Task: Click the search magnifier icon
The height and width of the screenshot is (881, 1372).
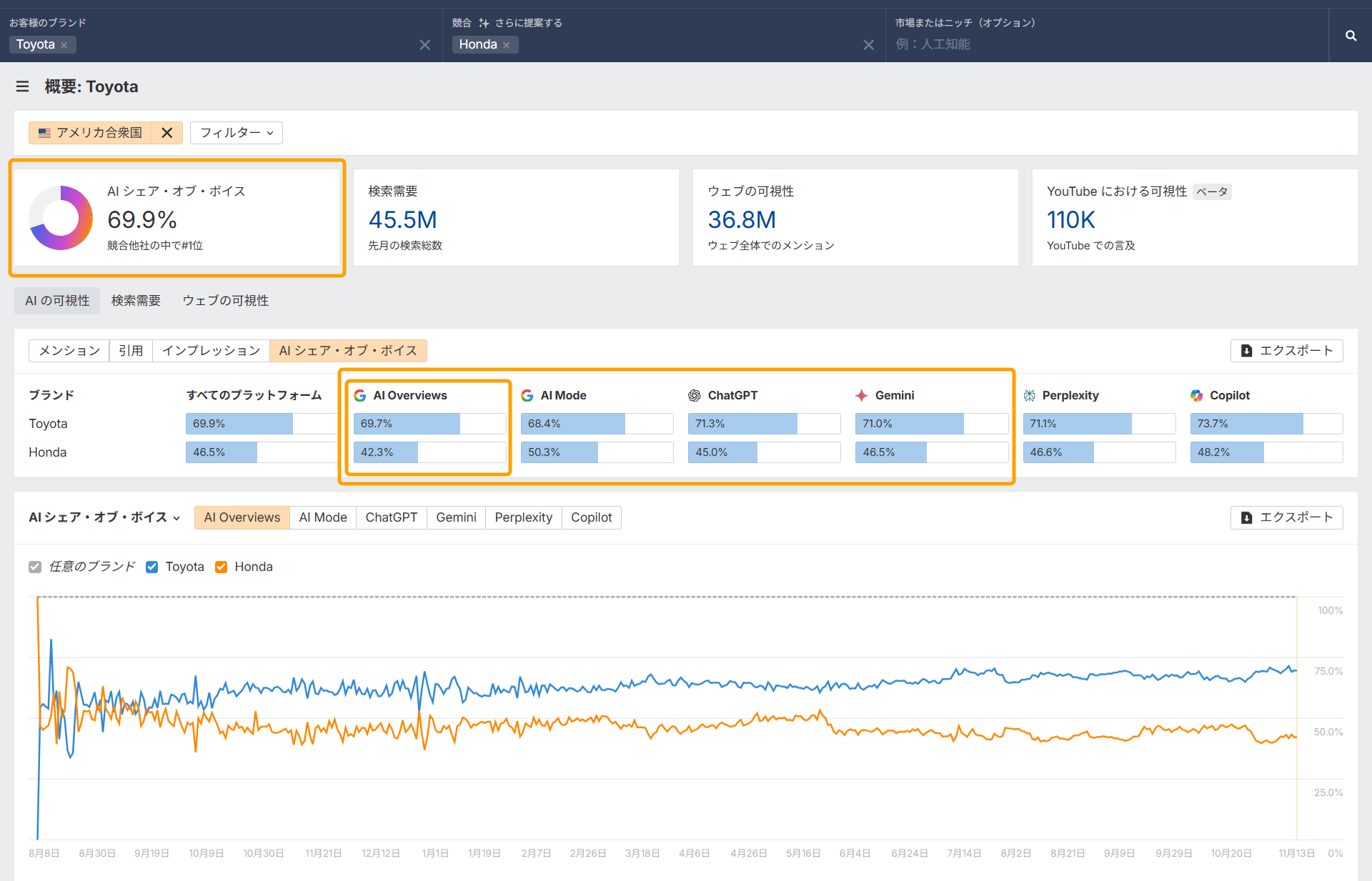Action: pyautogui.click(x=1351, y=36)
